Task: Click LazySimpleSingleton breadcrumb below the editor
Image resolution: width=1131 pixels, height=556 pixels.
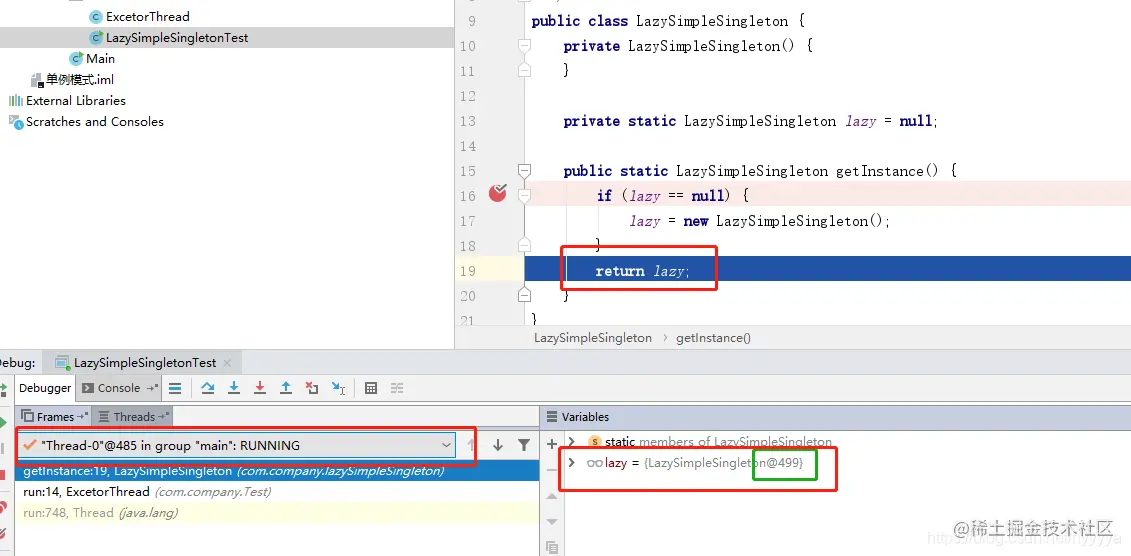Action: click(593, 337)
